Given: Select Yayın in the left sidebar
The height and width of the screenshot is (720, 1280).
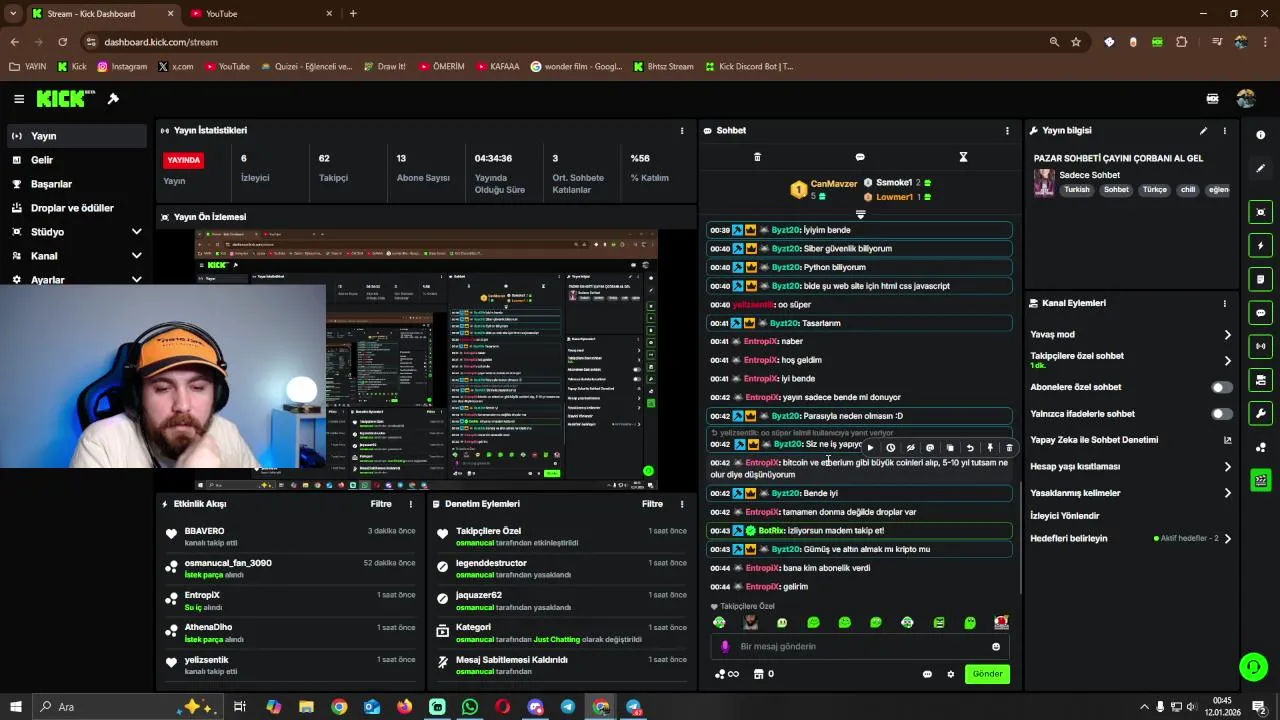Looking at the screenshot, I should pyautogui.click(x=76, y=136).
